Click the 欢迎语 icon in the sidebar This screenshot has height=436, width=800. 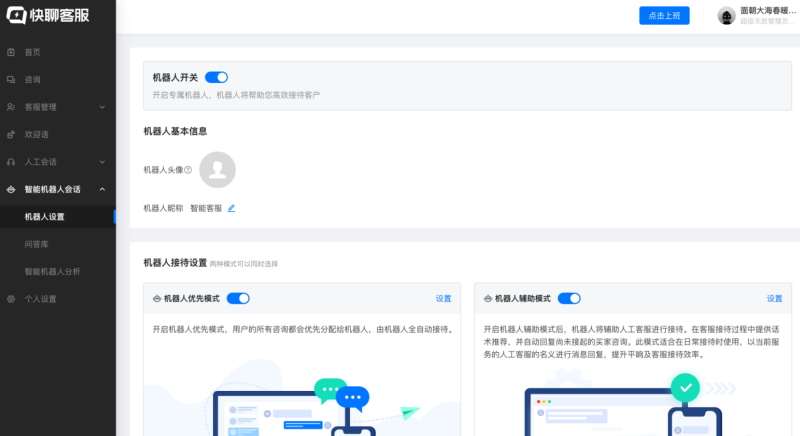coord(11,135)
